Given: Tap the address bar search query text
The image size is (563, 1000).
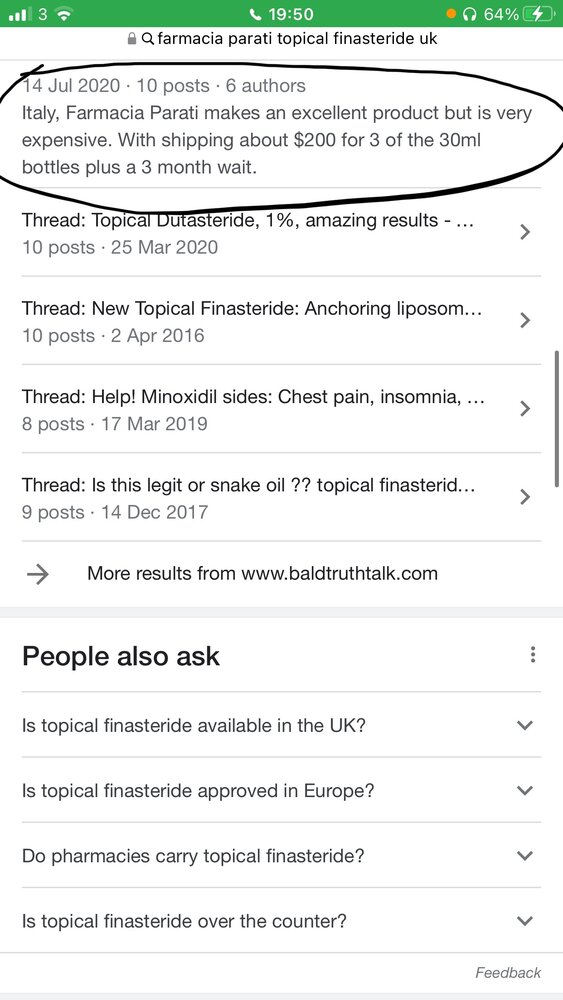Looking at the screenshot, I should click(297, 40).
